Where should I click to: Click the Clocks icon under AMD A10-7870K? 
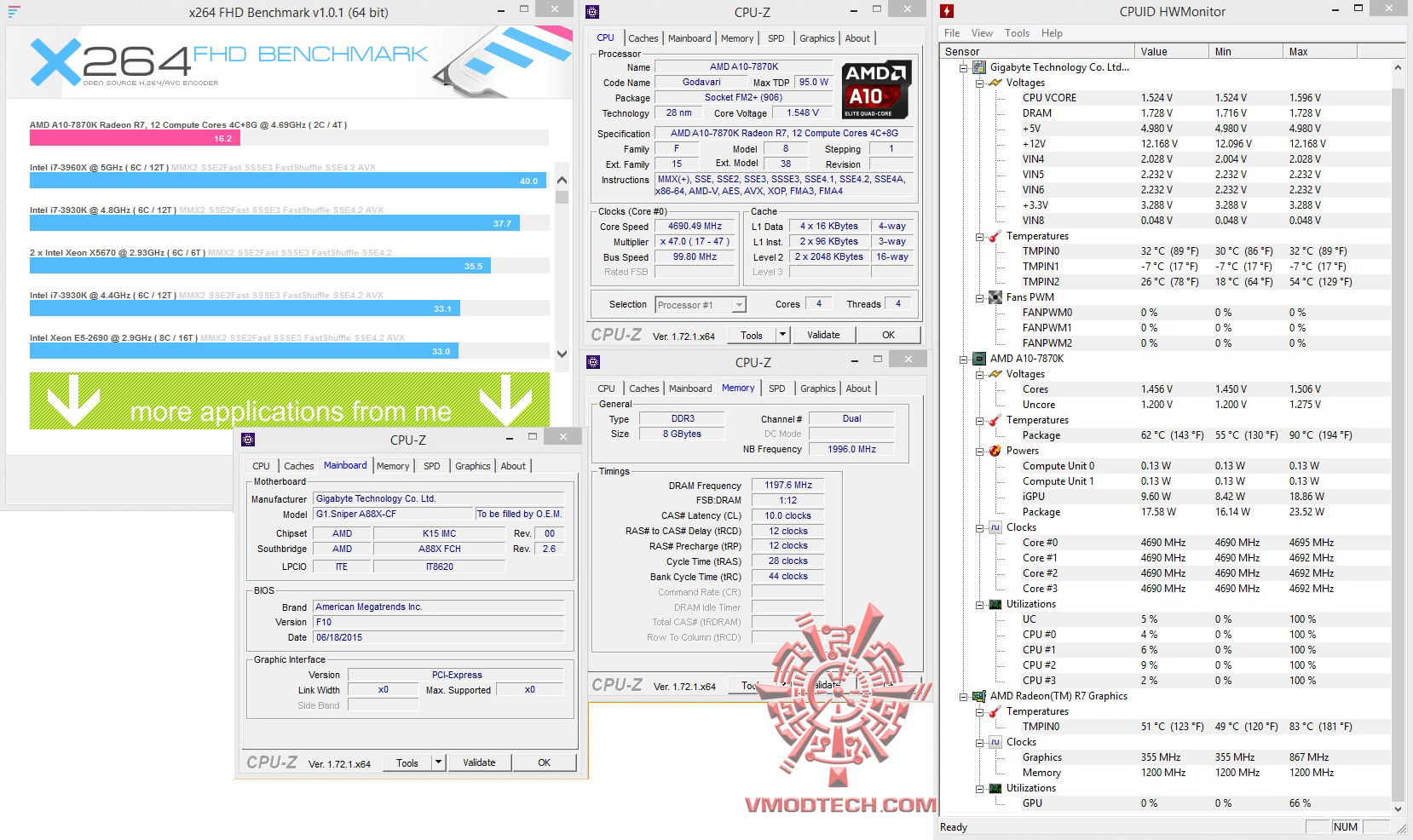click(x=995, y=527)
